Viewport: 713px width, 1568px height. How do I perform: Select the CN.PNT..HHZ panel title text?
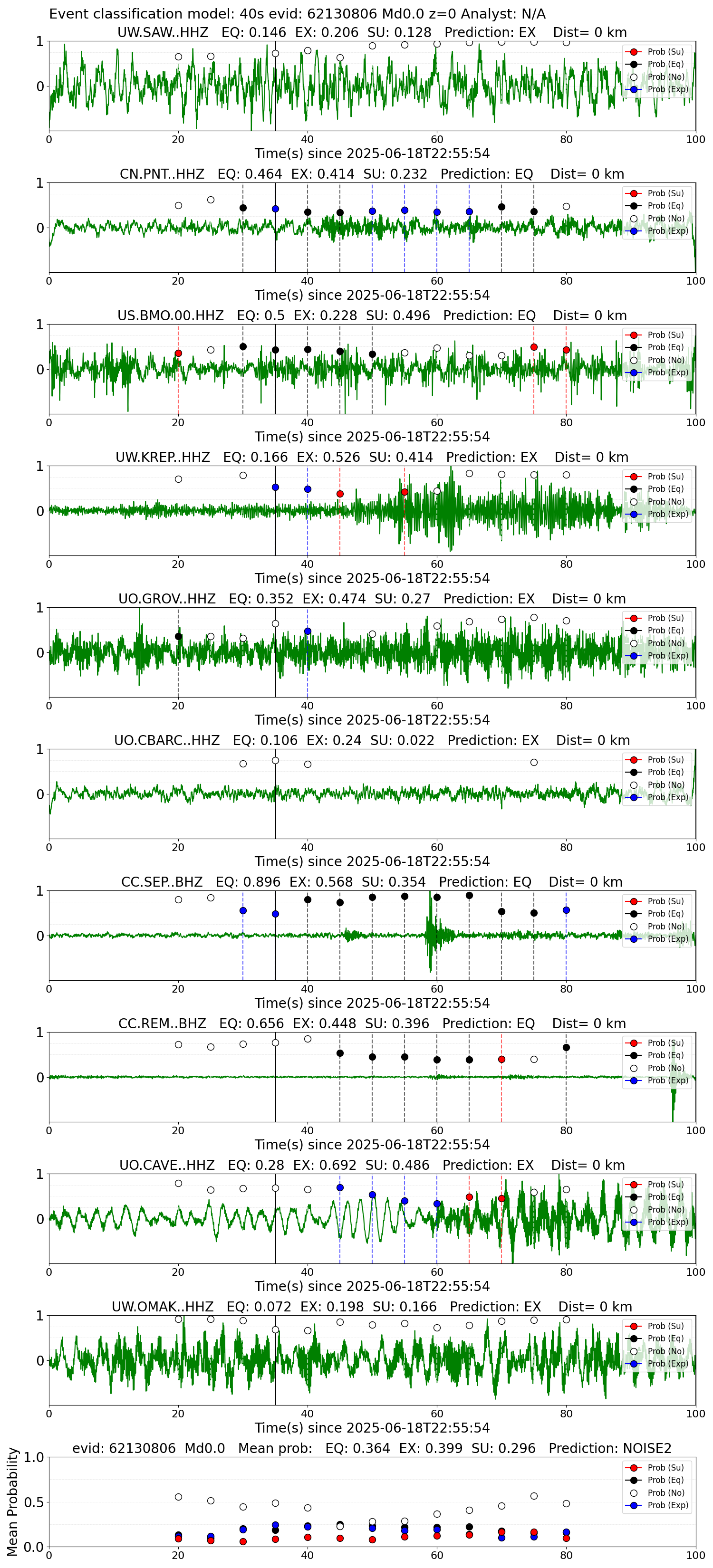click(371, 174)
